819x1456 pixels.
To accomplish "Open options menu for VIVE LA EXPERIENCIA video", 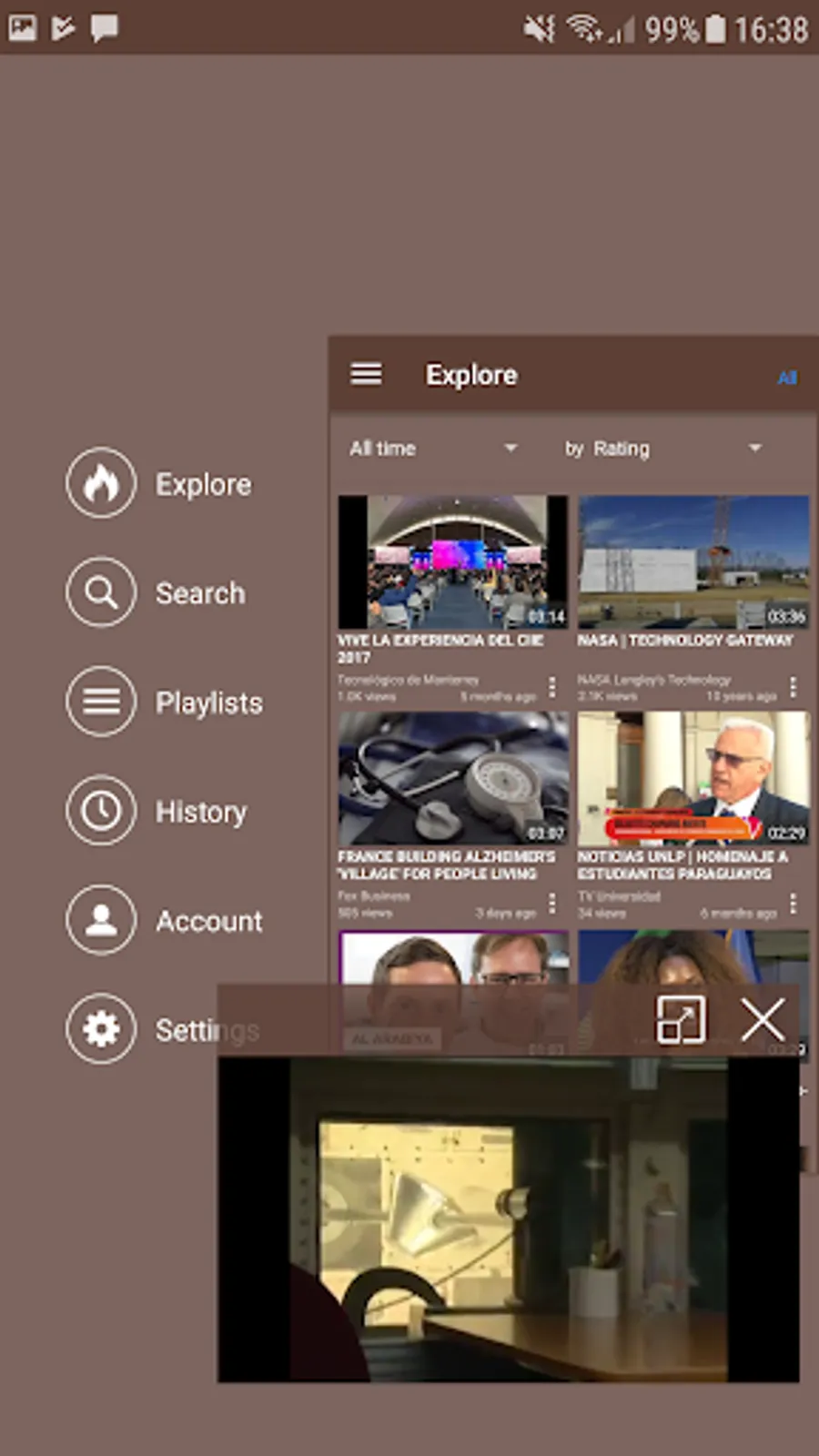I will [x=551, y=687].
